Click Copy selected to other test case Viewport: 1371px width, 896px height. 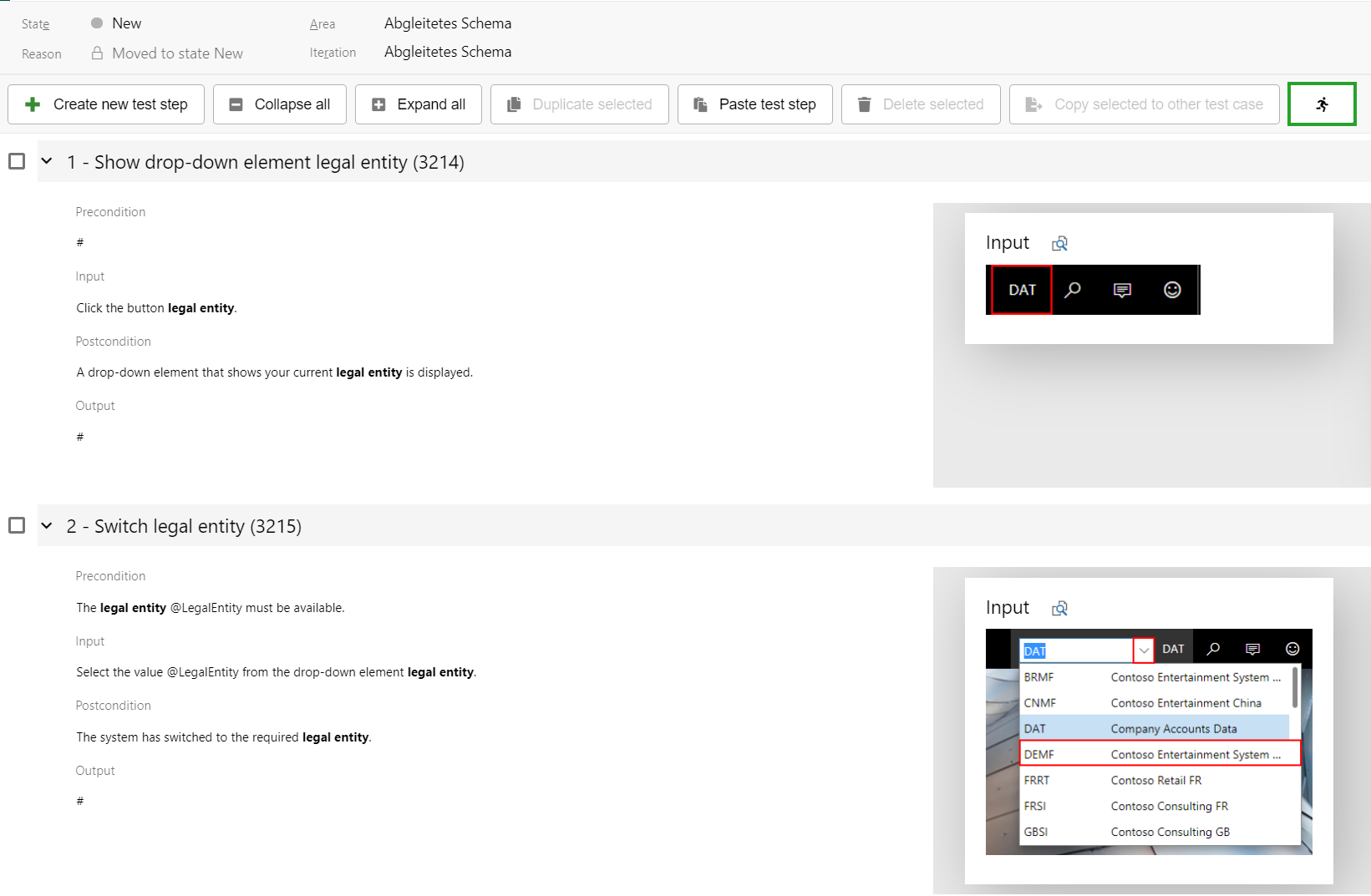click(1144, 104)
